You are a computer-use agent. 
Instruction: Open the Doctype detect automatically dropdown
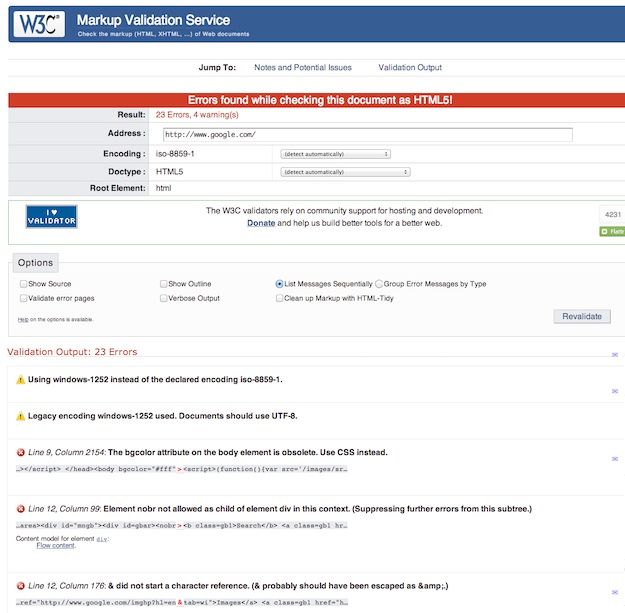pyautogui.click(x=345, y=172)
